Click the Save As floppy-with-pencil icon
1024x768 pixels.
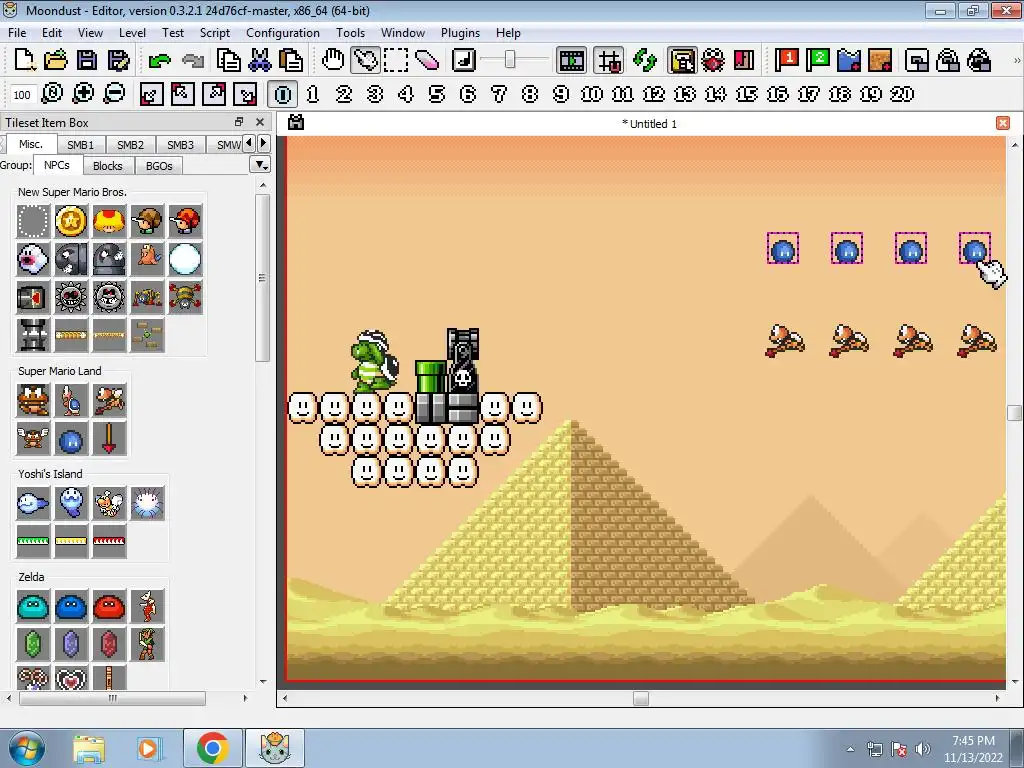(x=118, y=60)
